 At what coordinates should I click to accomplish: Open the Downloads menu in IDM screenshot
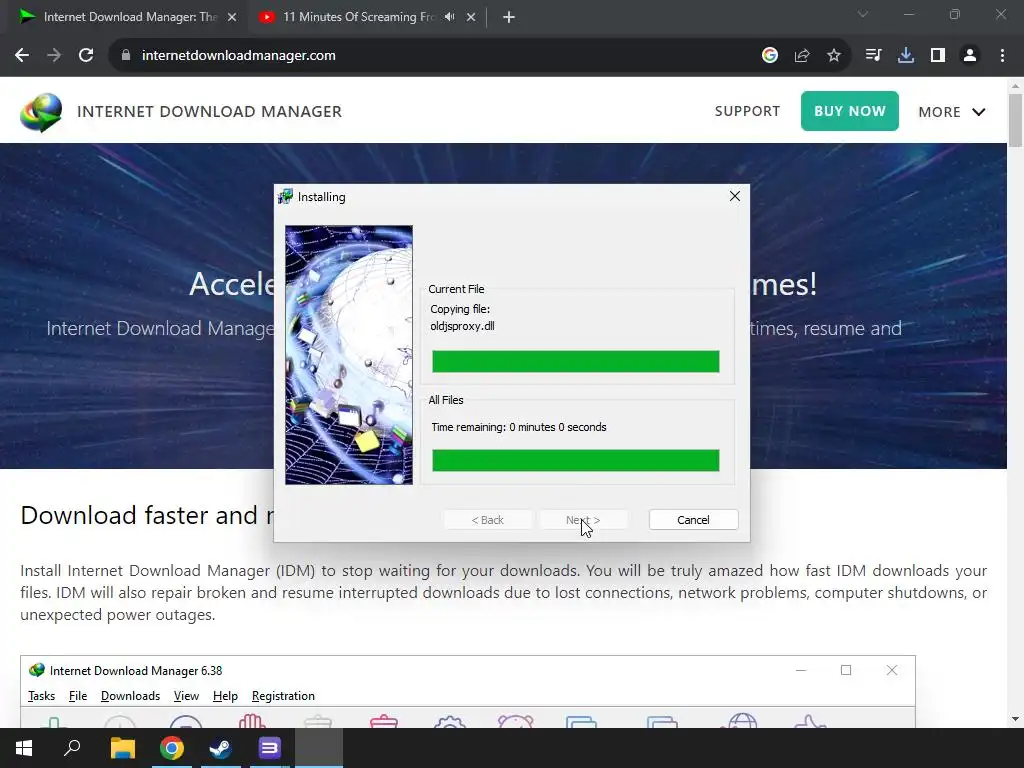[x=130, y=696]
